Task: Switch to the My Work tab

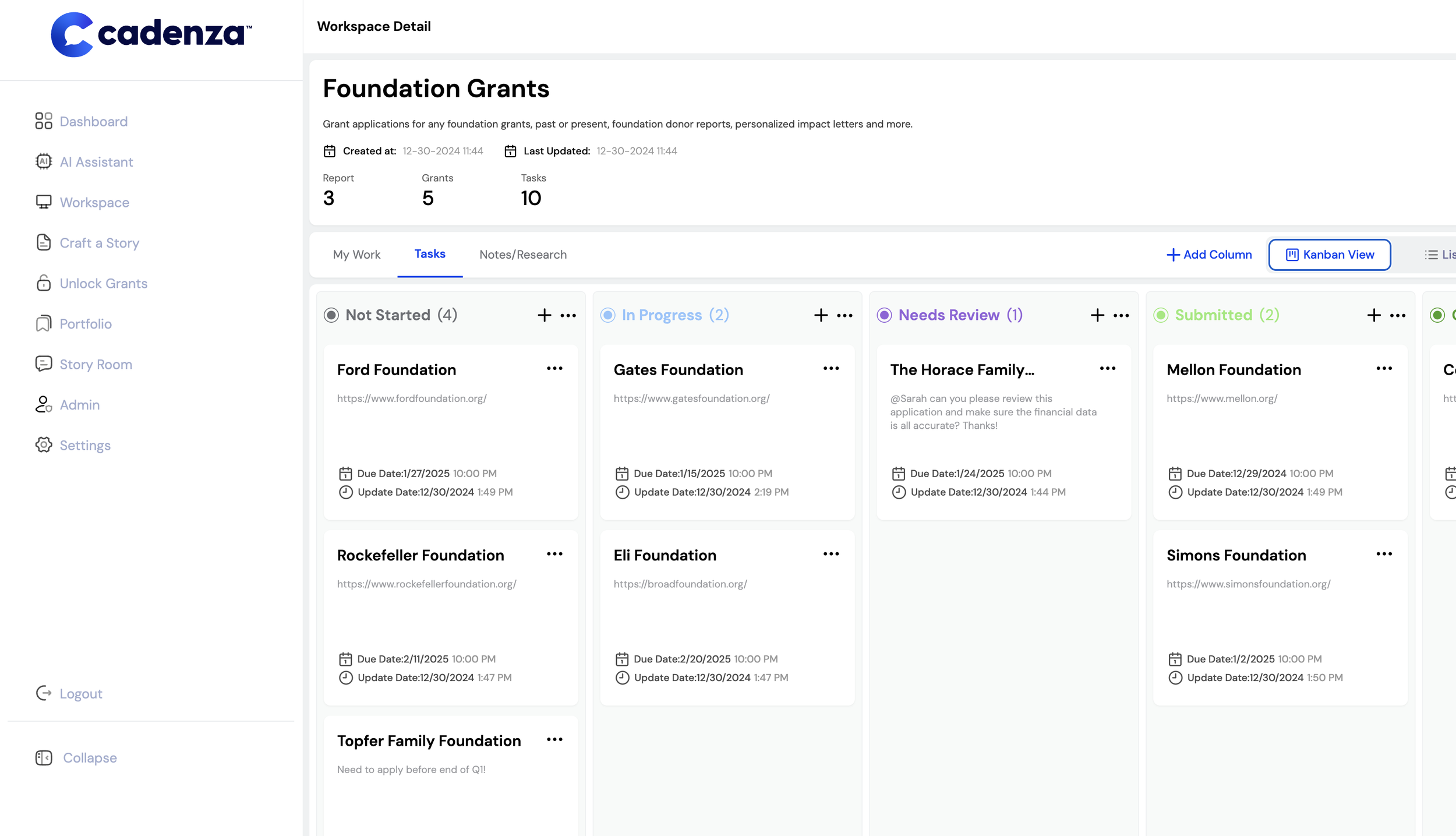Action: click(356, 255)
